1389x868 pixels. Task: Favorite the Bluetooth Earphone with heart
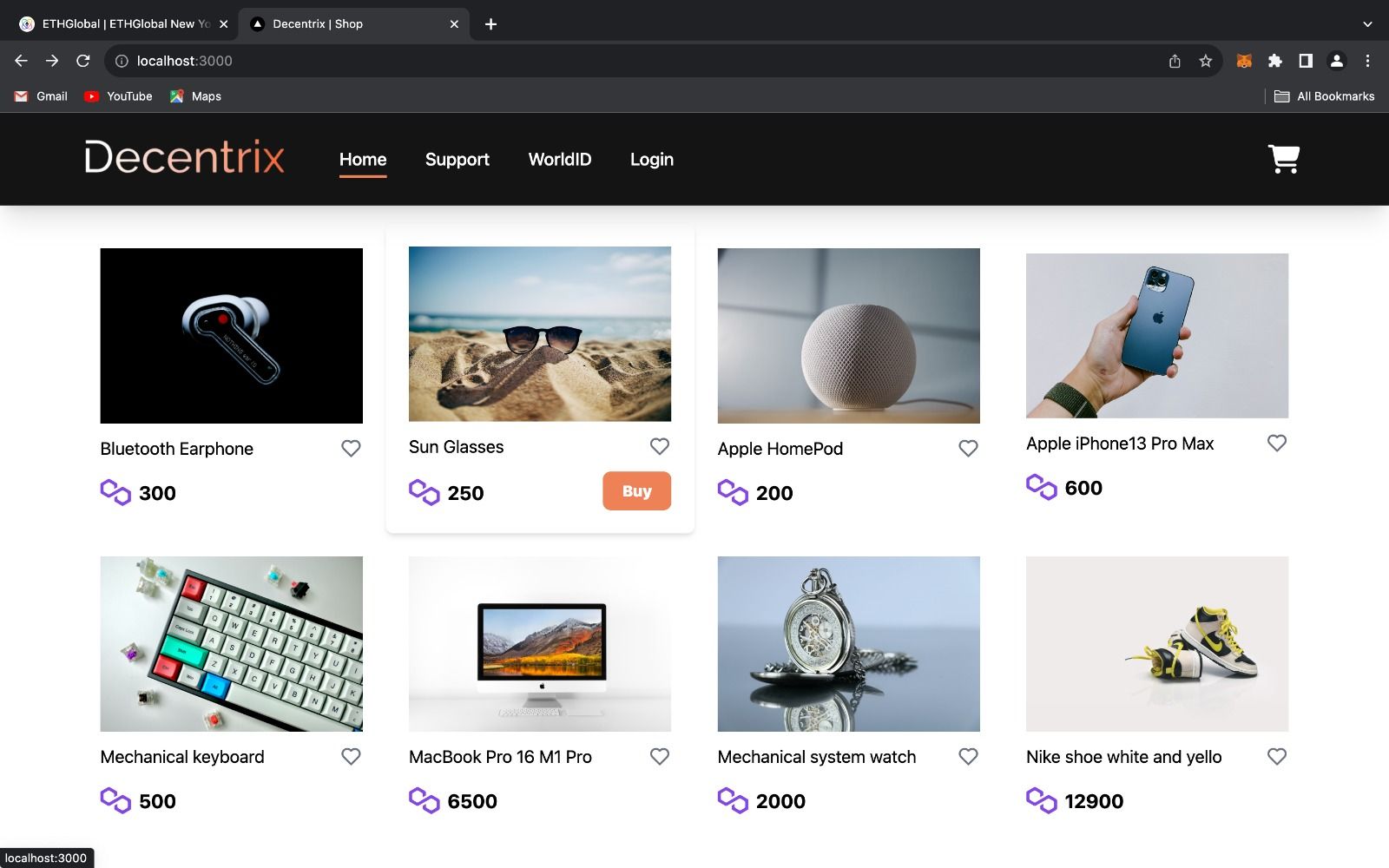[x=351, y=448]
